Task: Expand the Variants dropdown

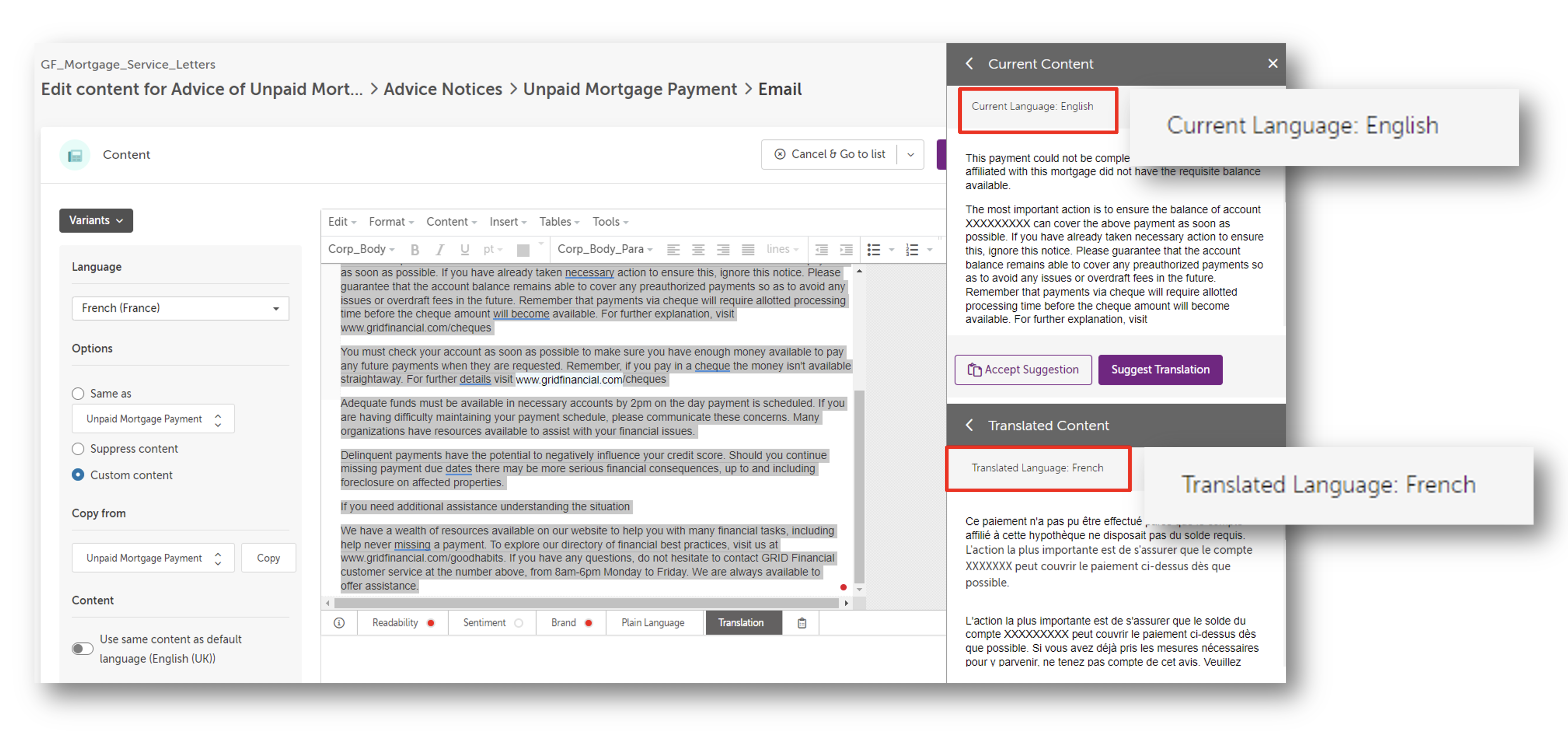Action: (x=96, y=220)
